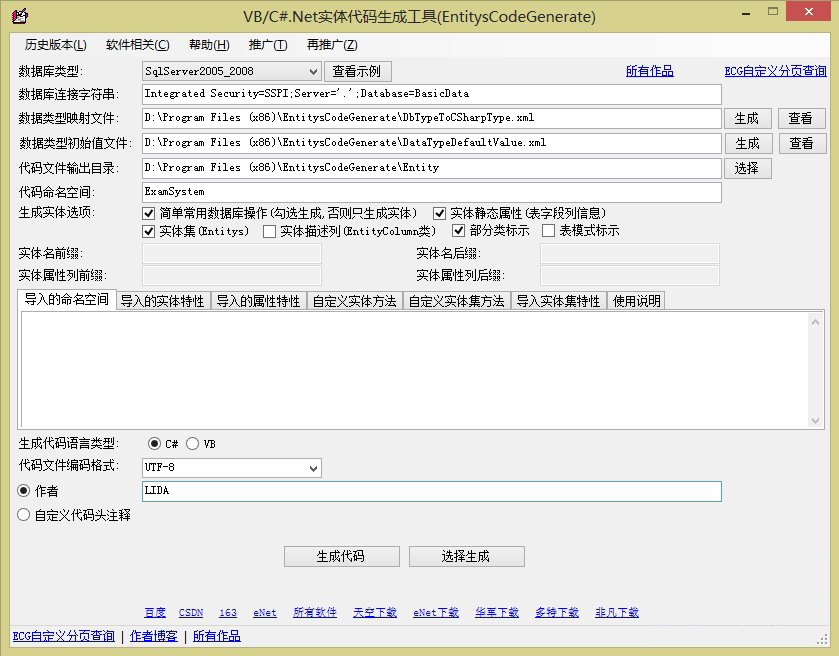Open the ECG自定义分页查询 link at top right
Screen dimensions: 839x656
(775, 71)
